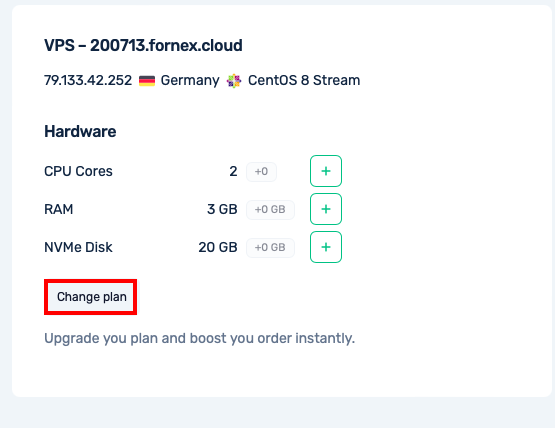Click the 20 GB disk value
The image size is (555, 428).
(218, 247)
